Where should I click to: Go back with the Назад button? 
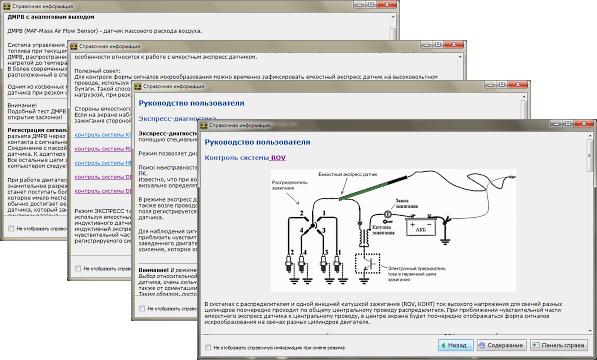(x=455, y=345)
